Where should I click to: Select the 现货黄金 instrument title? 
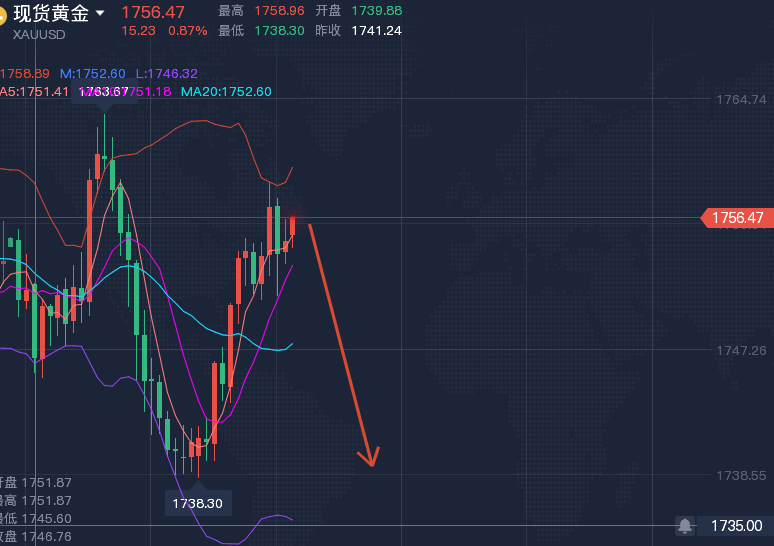(x=51, y=13)
